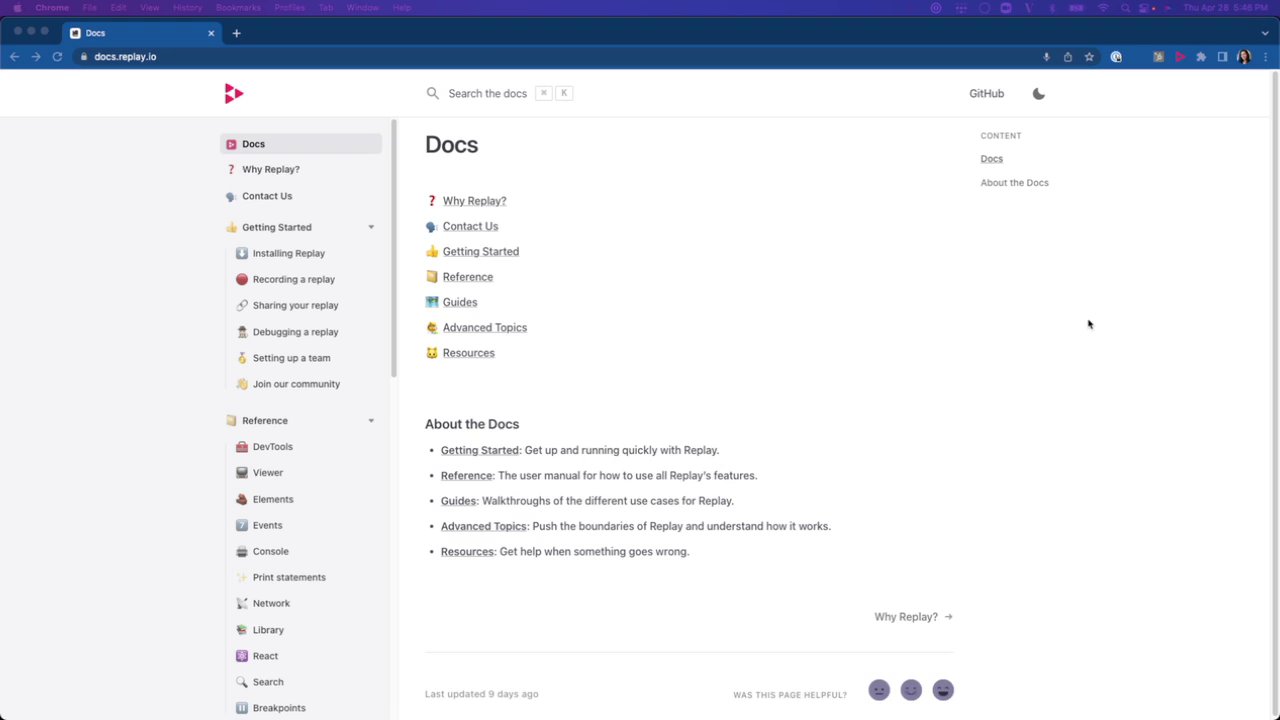Click the Debugging a replay detective icon
This screenshot has width=1280, height=720.
click(242, 332)
